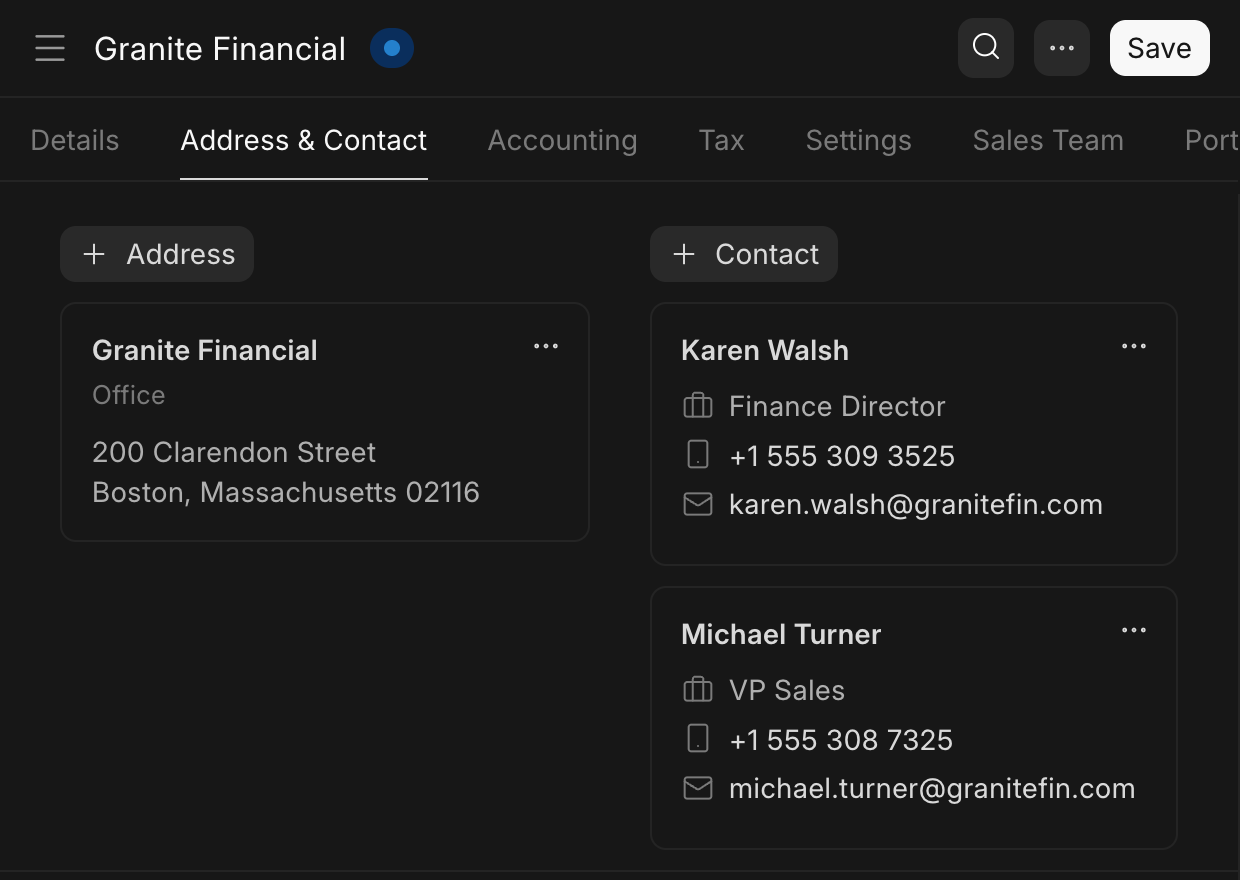The width and height of the screenshot is (1240, 880).
Task: Click michael.turner@granitefin.com email
Action: [932, 789]
